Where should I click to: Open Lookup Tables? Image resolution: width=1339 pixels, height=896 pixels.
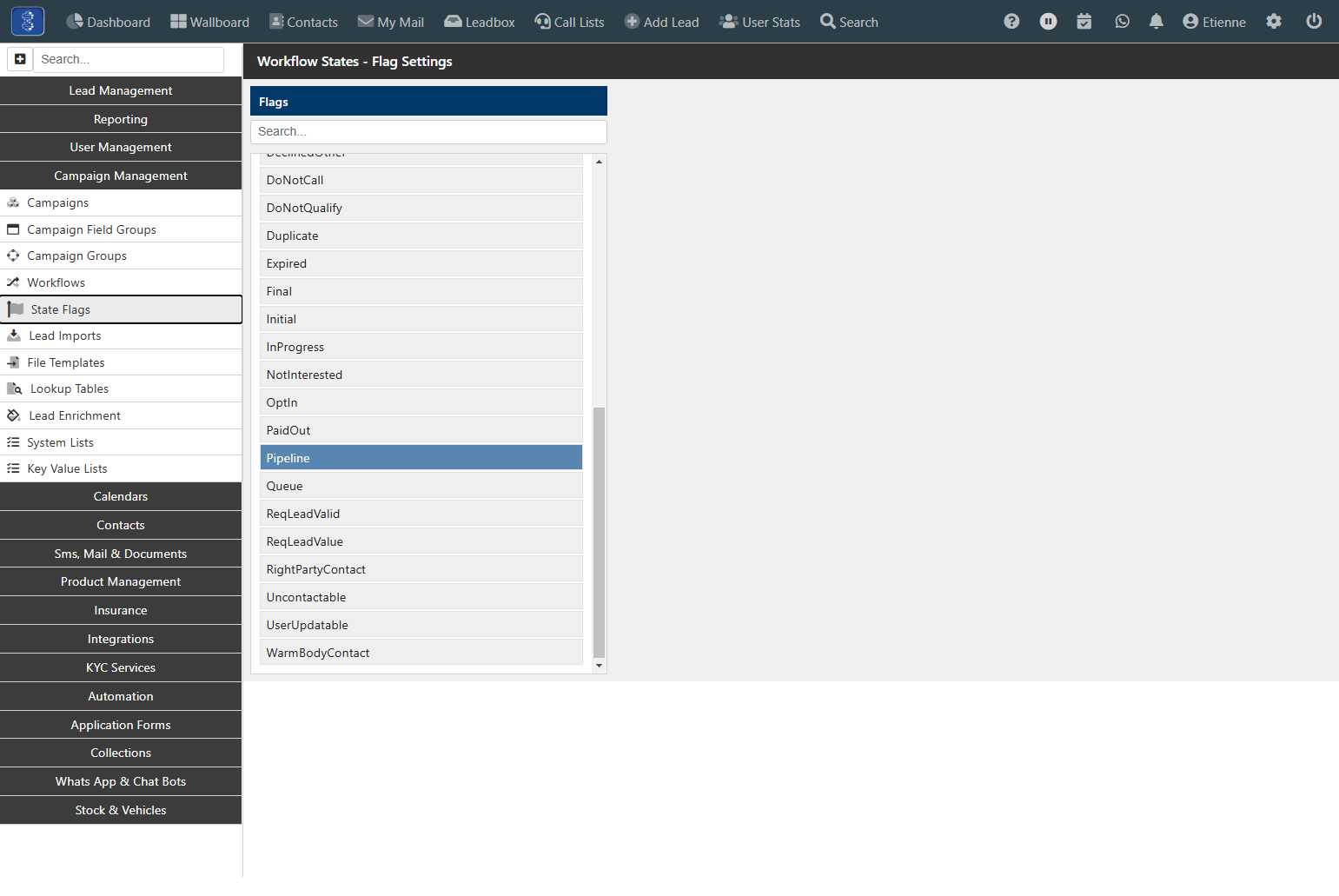tap(121, 388)
